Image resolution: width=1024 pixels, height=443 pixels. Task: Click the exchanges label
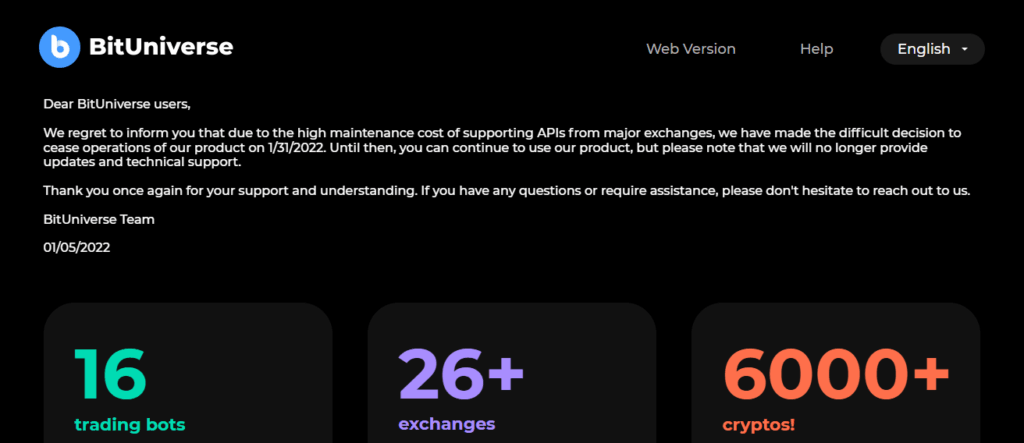pyautogui.click(x=446, y=424)
